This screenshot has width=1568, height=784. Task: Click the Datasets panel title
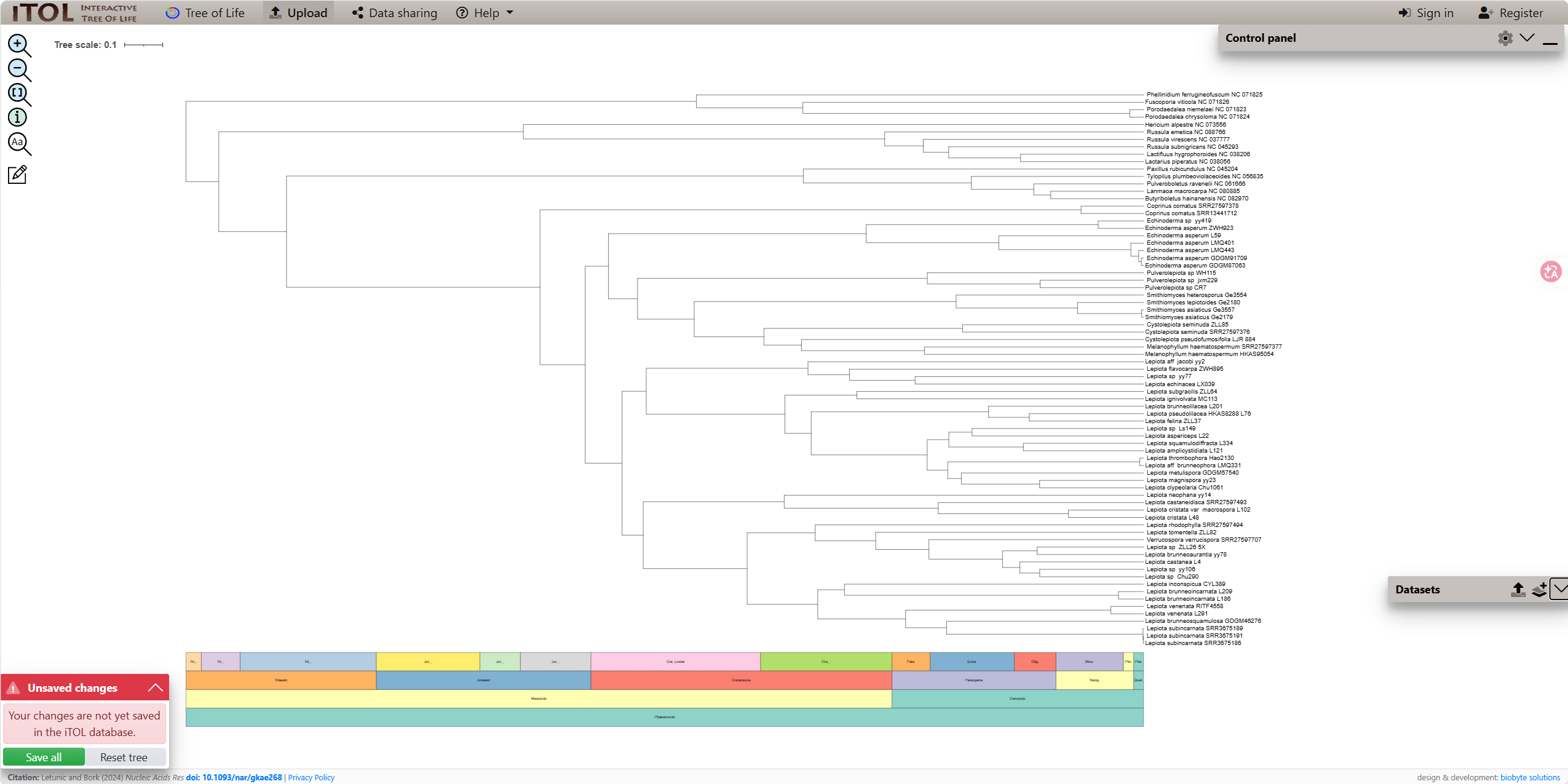tap(1417, 590)
